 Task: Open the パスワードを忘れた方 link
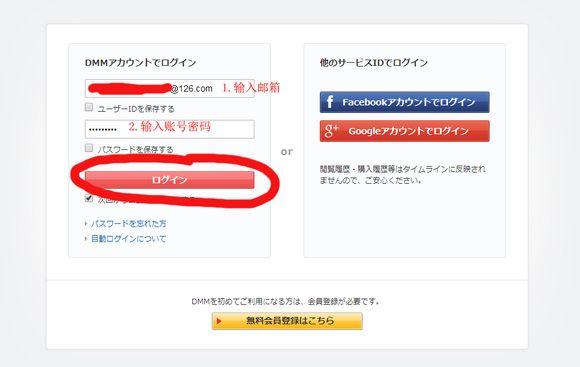(129, 223)
